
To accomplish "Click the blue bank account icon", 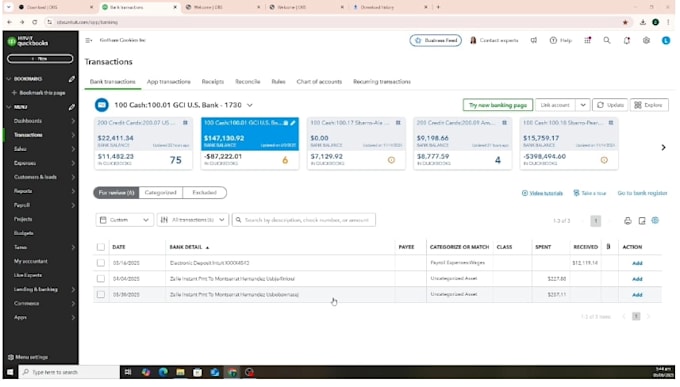I will tap(101, 105).
